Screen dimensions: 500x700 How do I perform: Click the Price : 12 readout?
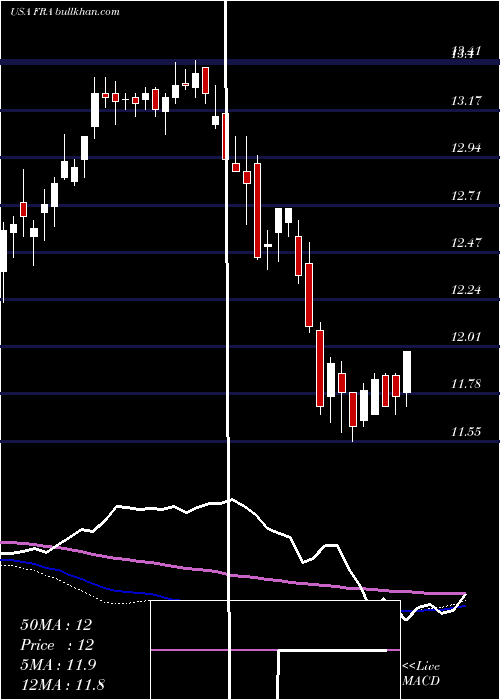pos(57,645)
